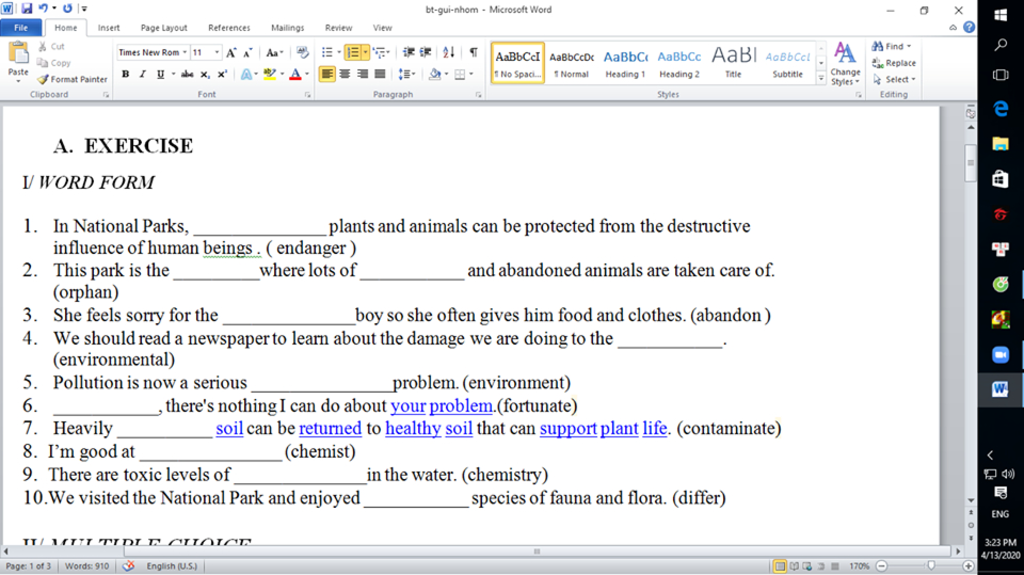Open the font name dropdown
1024x575 pixels.
click(x=185, y=52)
